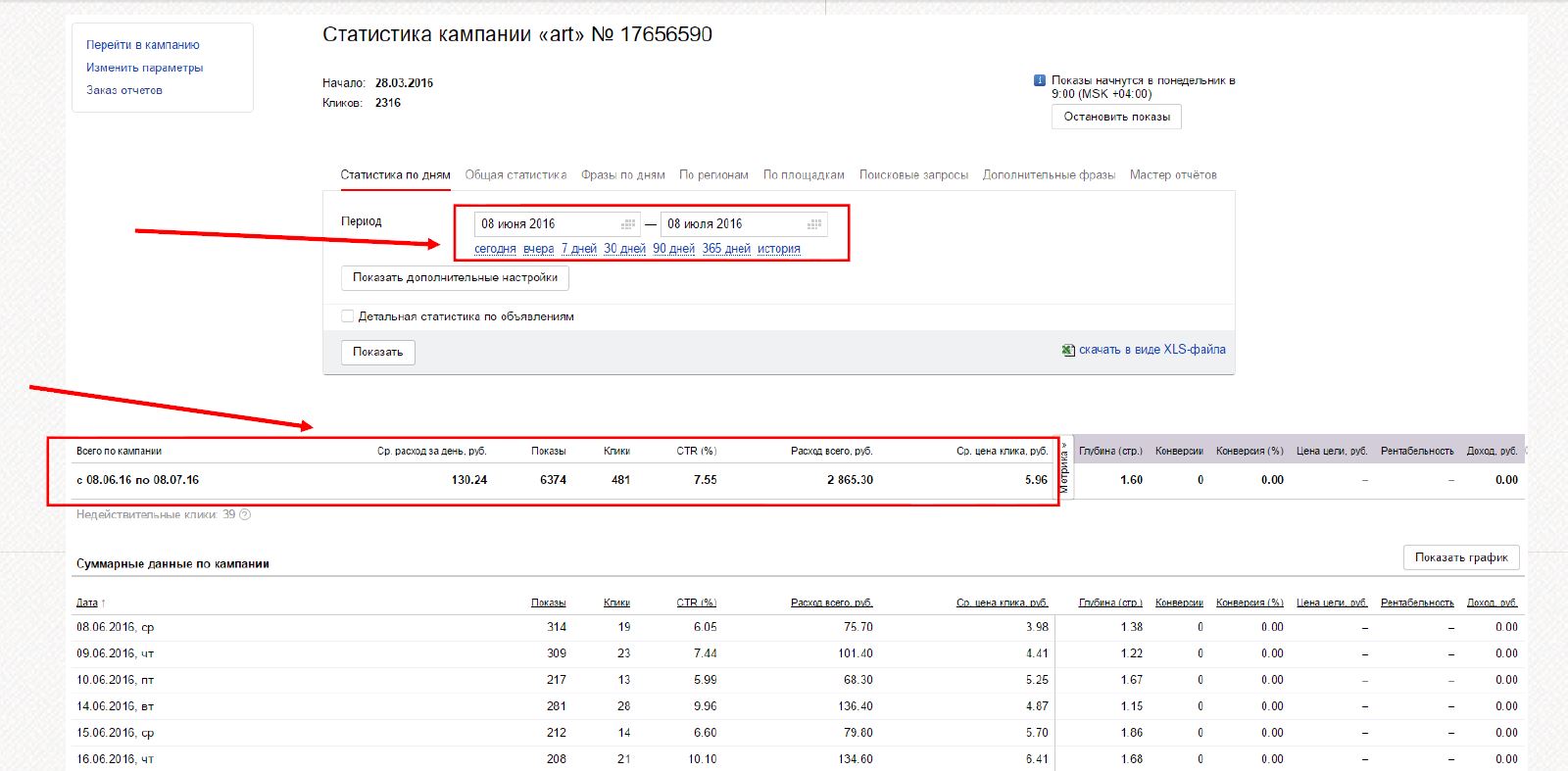Screen dimensions: 1568x771
Task: Click date row 10.06.2016, пт
Action: click(116, 681)
